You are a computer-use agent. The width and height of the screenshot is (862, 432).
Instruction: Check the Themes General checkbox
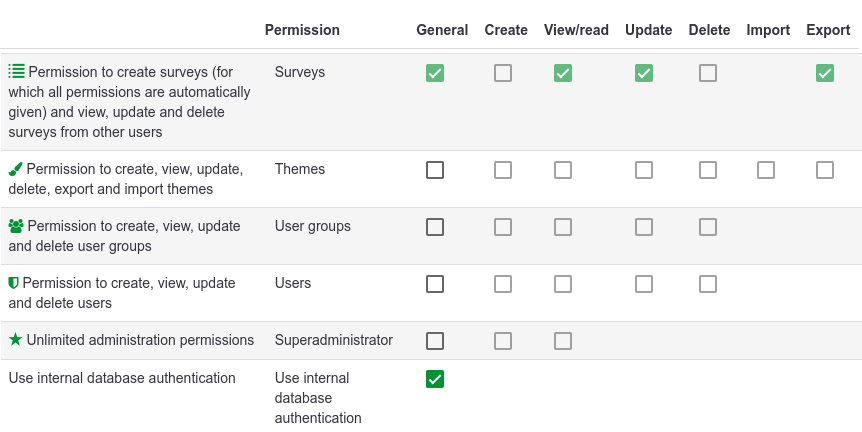tap(435, 170)
